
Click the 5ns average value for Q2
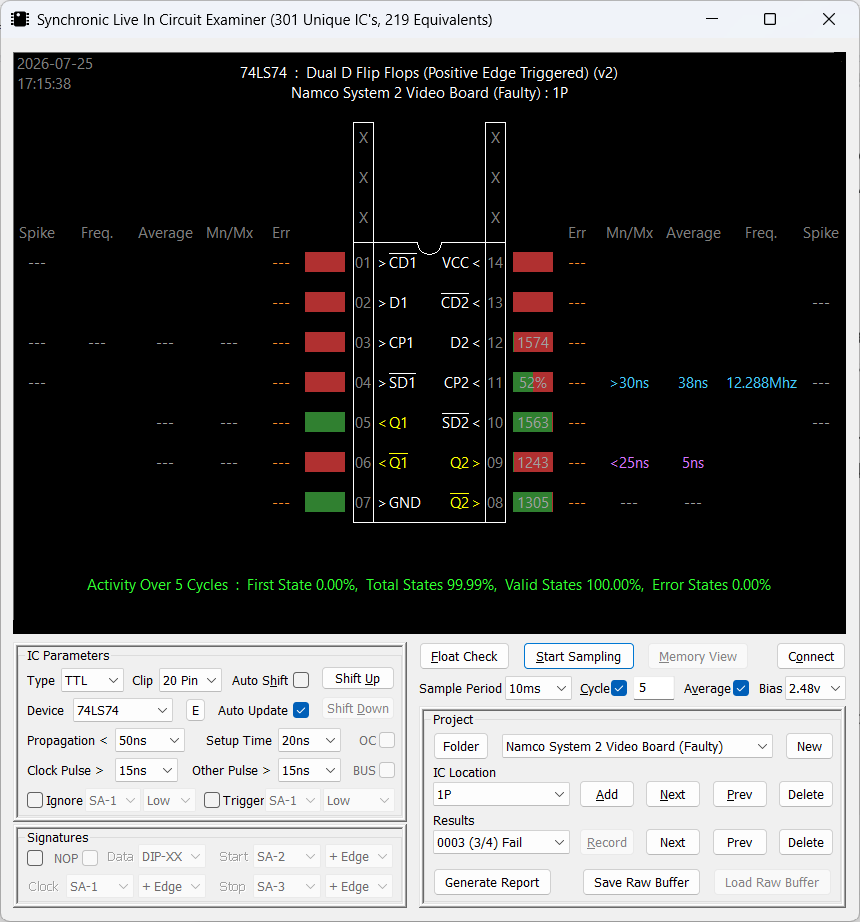pyautogui.click(x=692, y=463)
